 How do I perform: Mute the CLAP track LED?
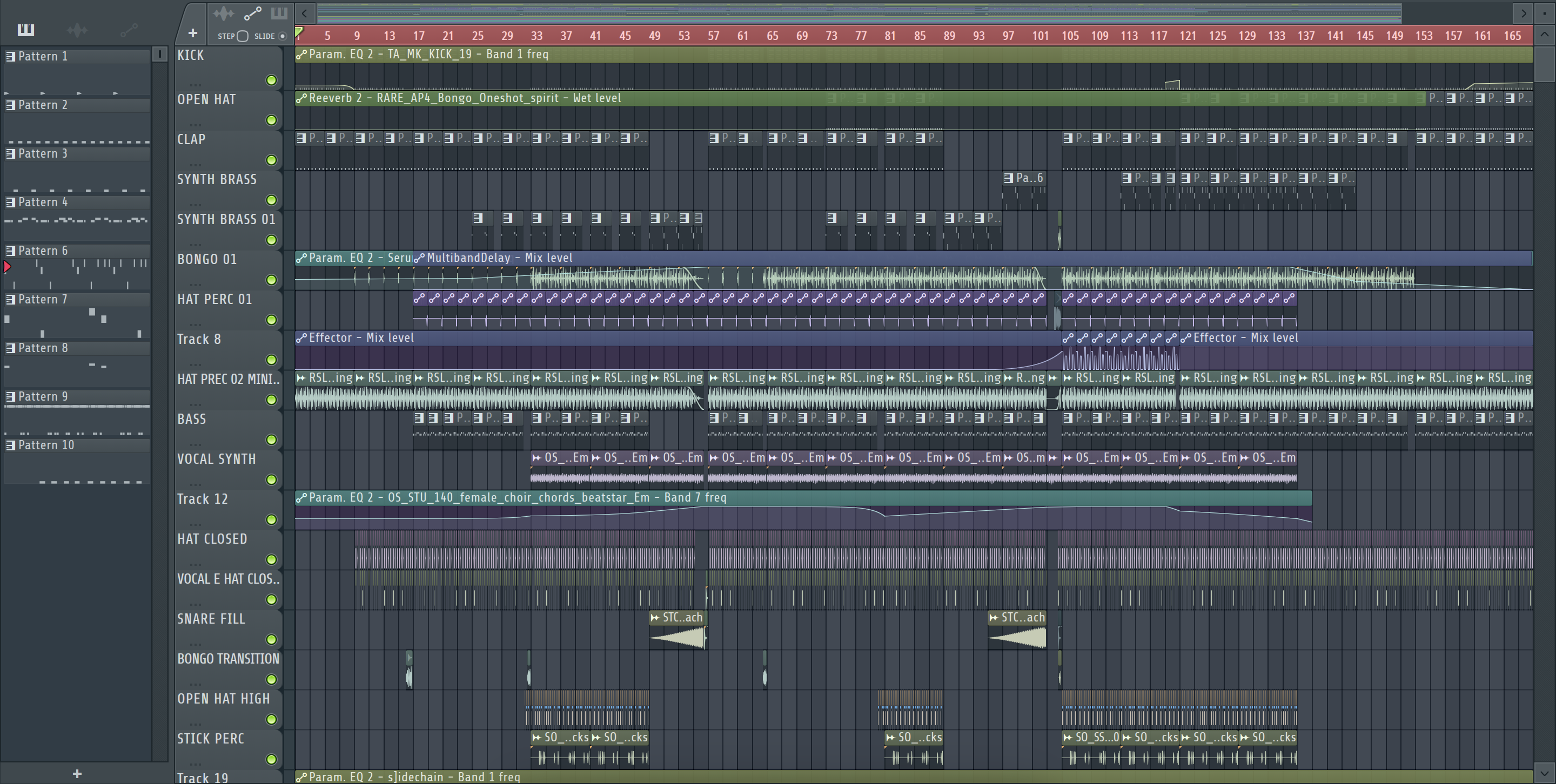click(271, 160)
